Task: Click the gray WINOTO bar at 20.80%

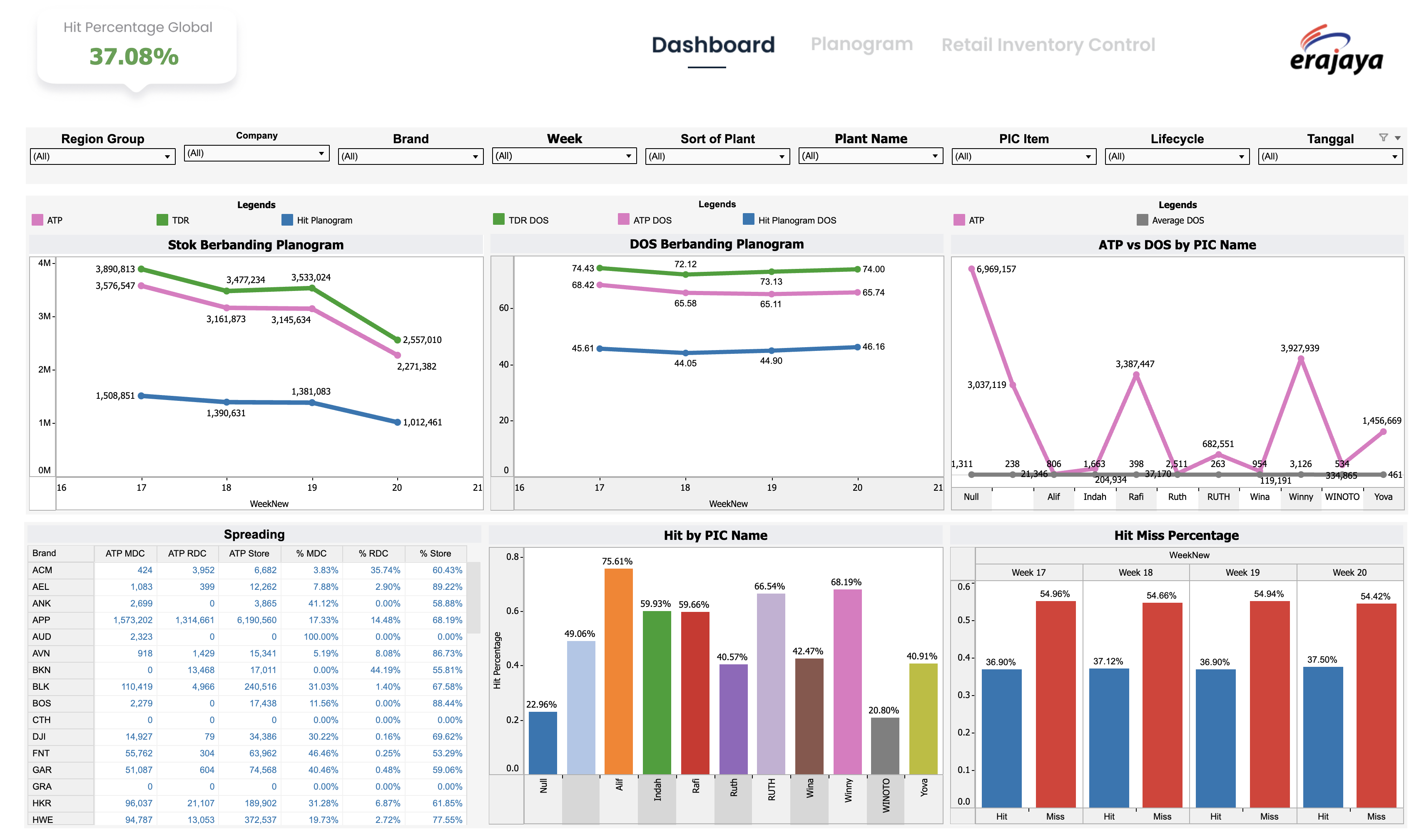Action: [885, 746]
